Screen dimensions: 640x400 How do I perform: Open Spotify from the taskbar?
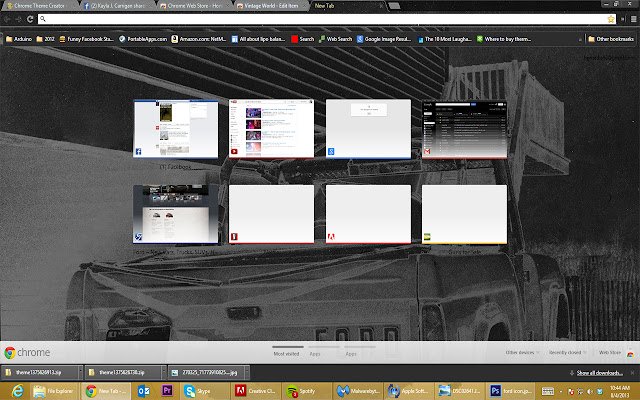pyautogui.click(x=306, y=391)
